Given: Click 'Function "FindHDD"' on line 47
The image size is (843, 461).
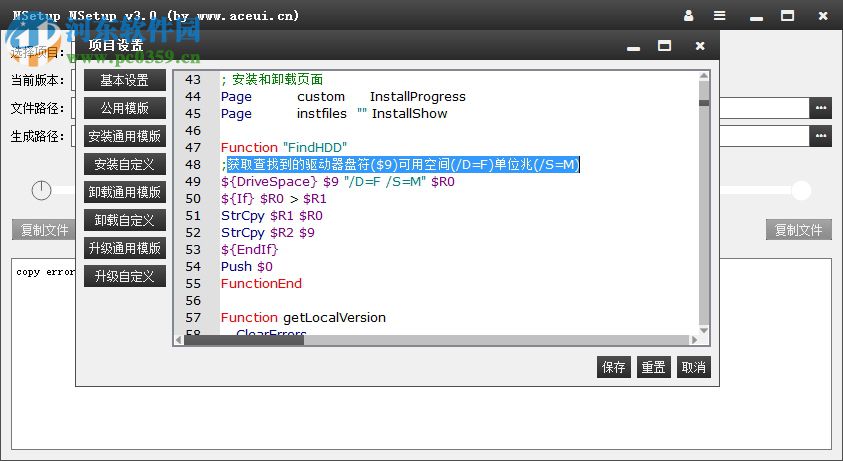Looking at the screenshot, I should pos(284,147).
